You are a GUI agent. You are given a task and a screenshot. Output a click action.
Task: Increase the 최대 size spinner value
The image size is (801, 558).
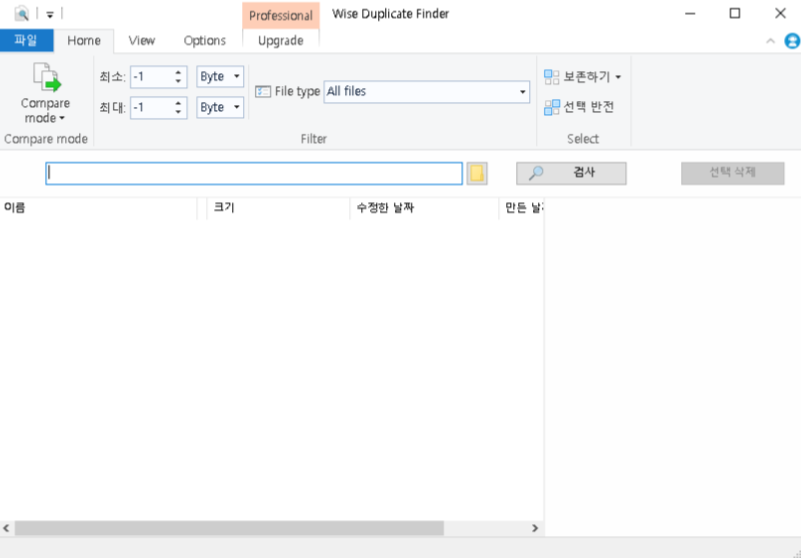tap(178, 103)
